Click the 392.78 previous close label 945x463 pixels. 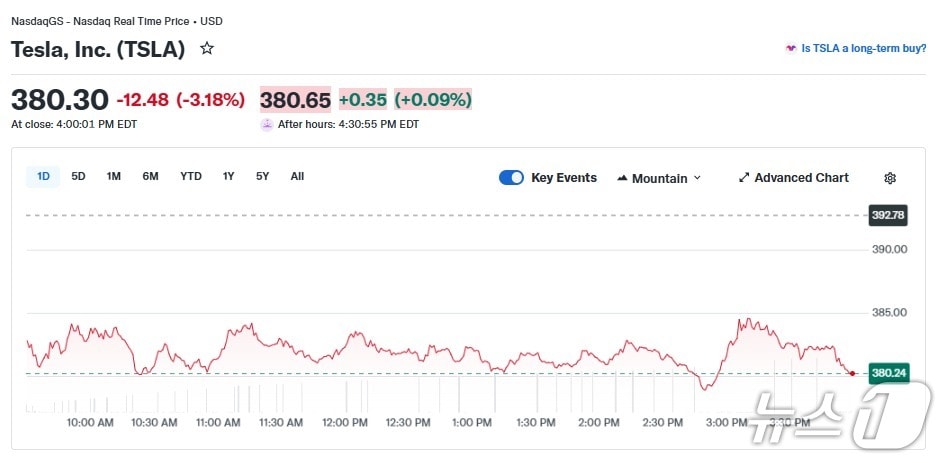(888, 215)
